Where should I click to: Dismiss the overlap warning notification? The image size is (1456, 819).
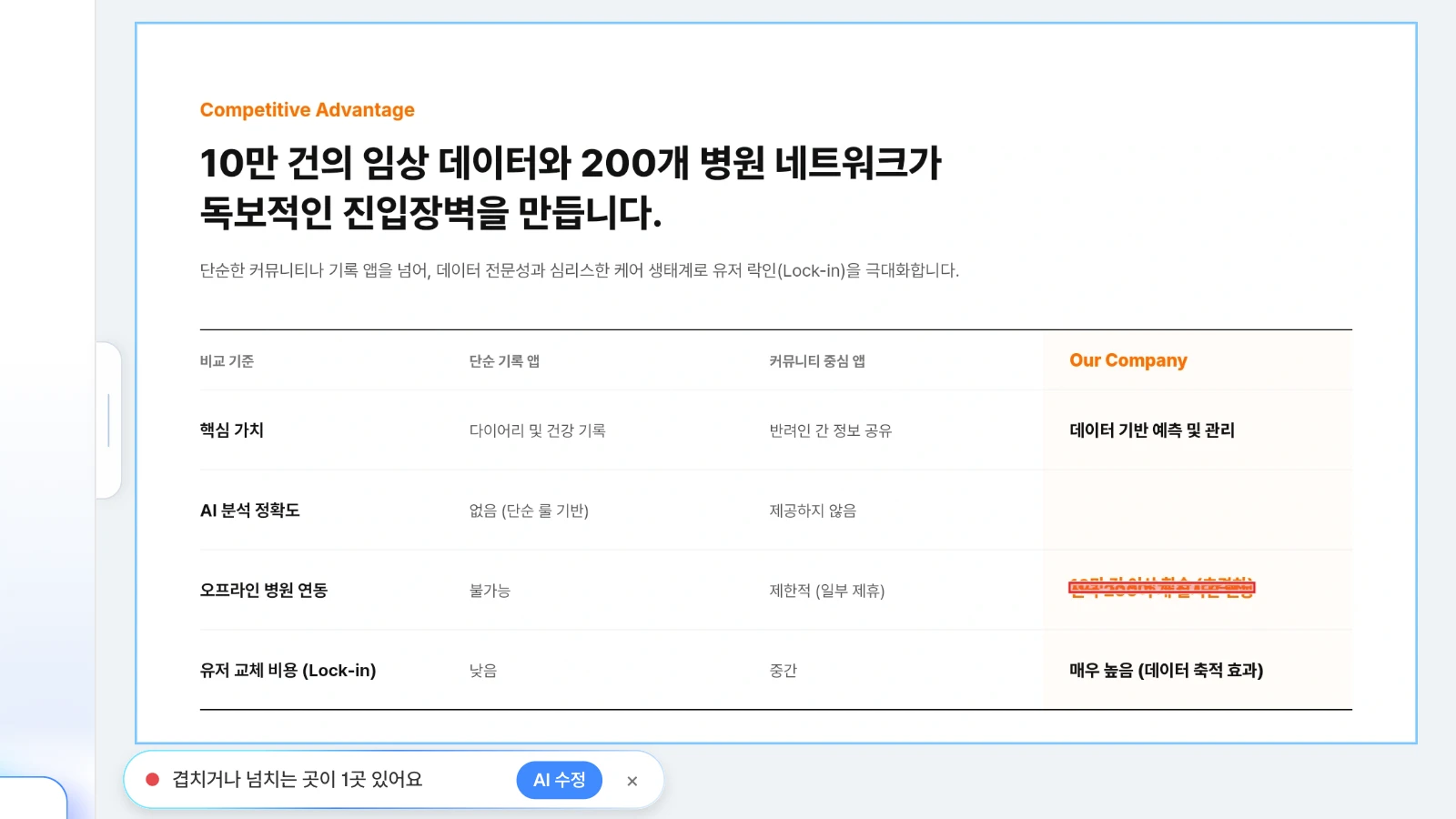coord(632,781)
